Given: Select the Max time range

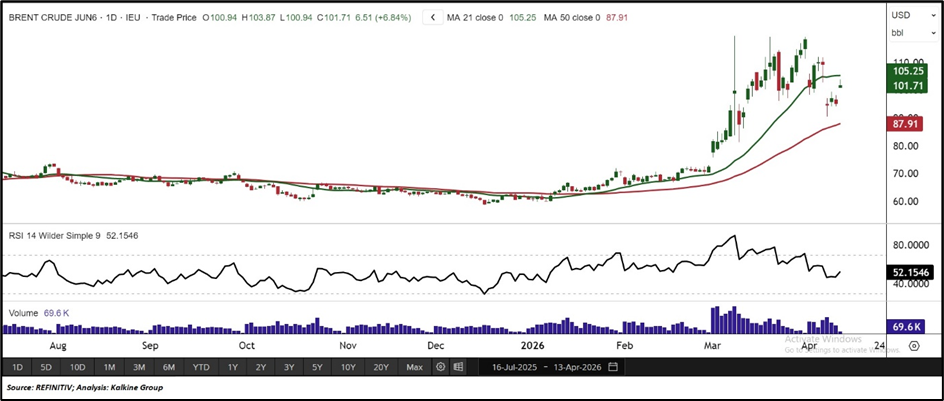Looking at the screenshot, I should point(414,367).
